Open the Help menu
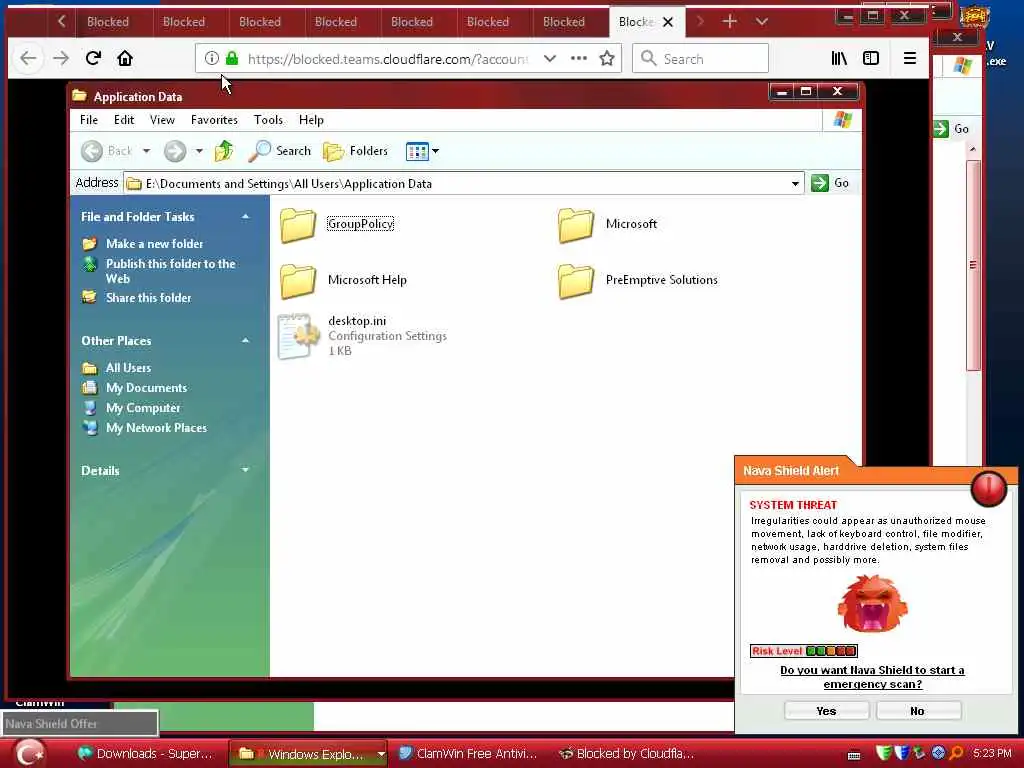Viewport: 1024px width, 768px height. coord(311,120)
